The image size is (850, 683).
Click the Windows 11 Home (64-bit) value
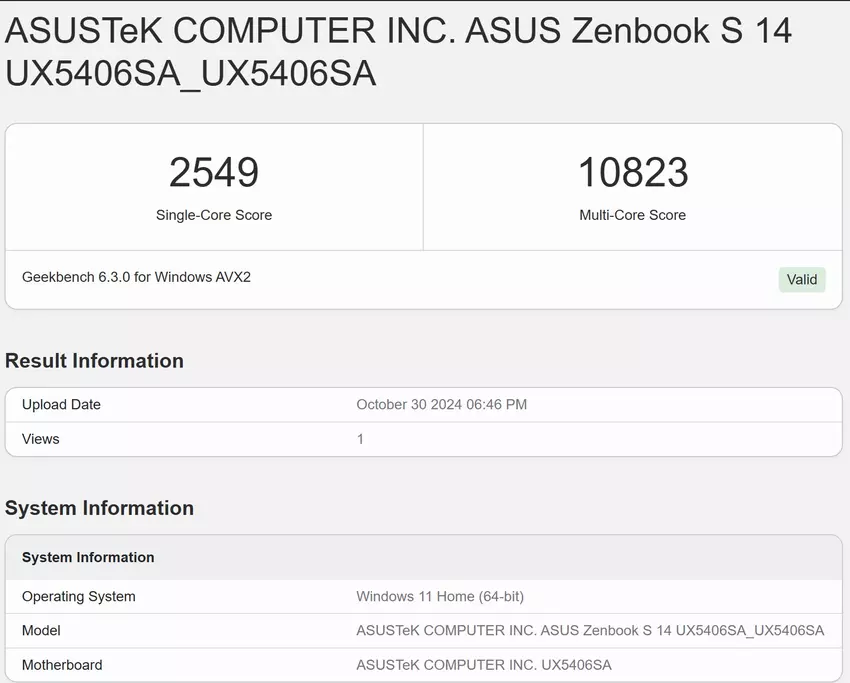pos(440,597)
